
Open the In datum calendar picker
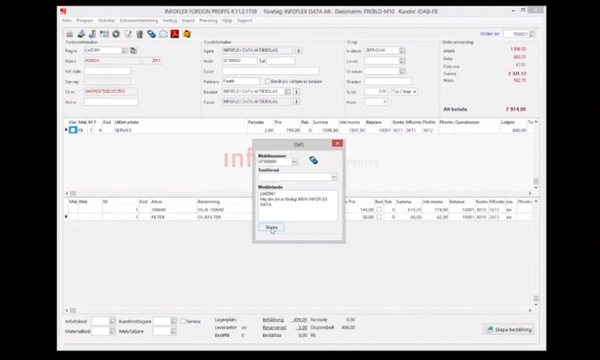[402, 50]
